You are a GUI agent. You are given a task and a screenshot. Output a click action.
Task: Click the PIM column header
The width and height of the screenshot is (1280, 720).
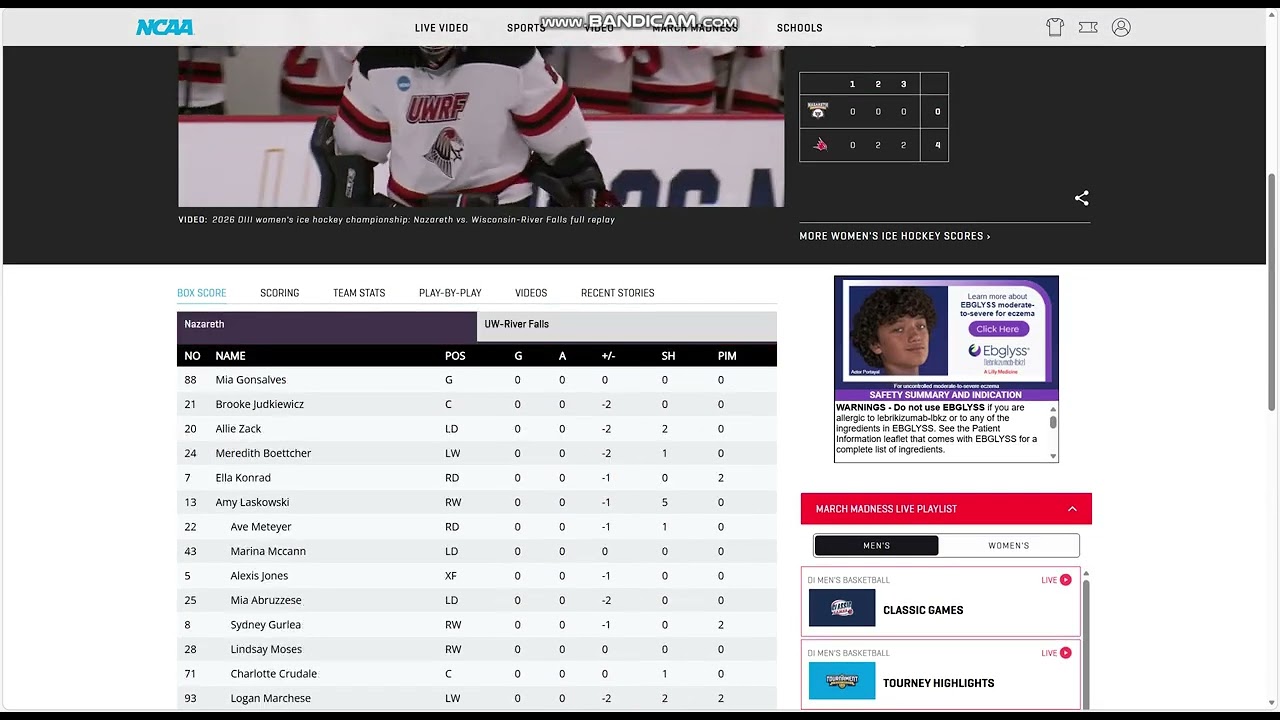pos(727,356)
